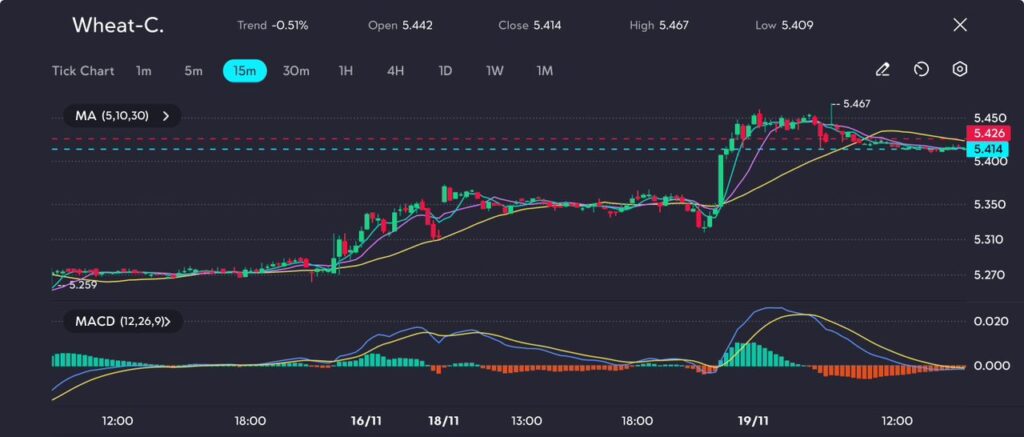Click the 5.467 high price marker
Image resolution: width=1024 pixels, height=437 pixels.
855,104
